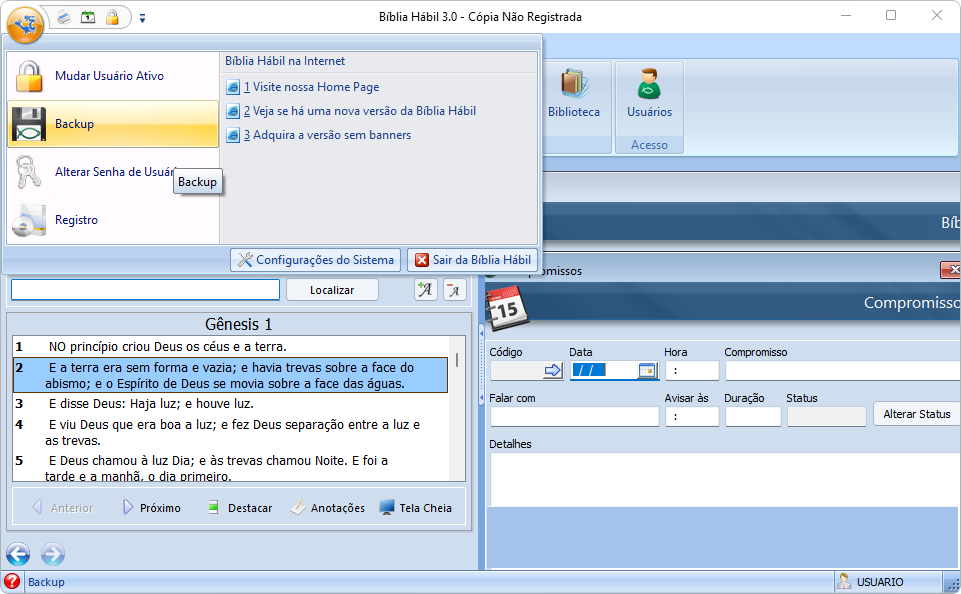This screenshot has width=961, height=594.
Task: Switch to Tela Cheia view
Action: 416,508
